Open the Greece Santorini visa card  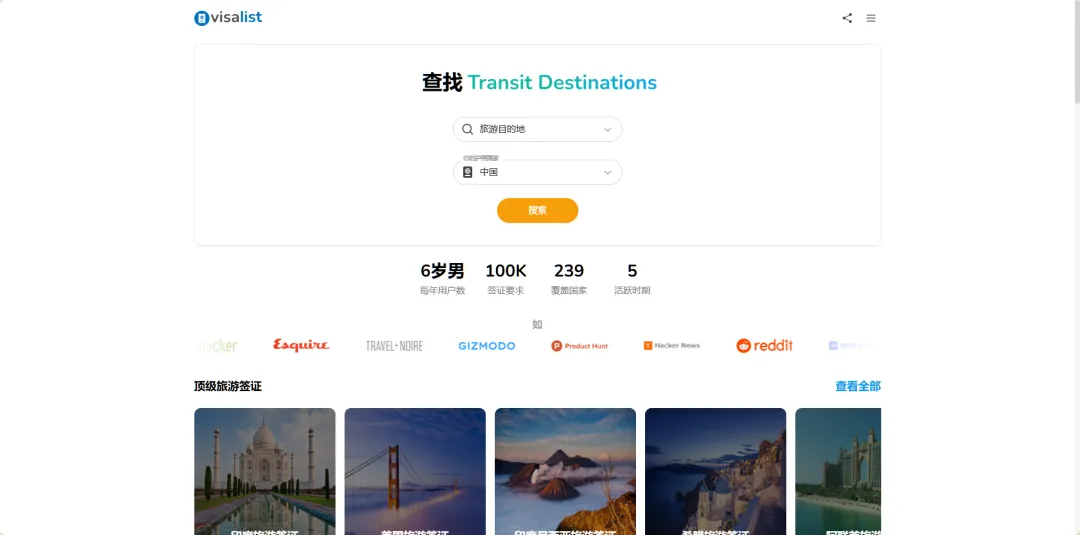coord(715,472)
